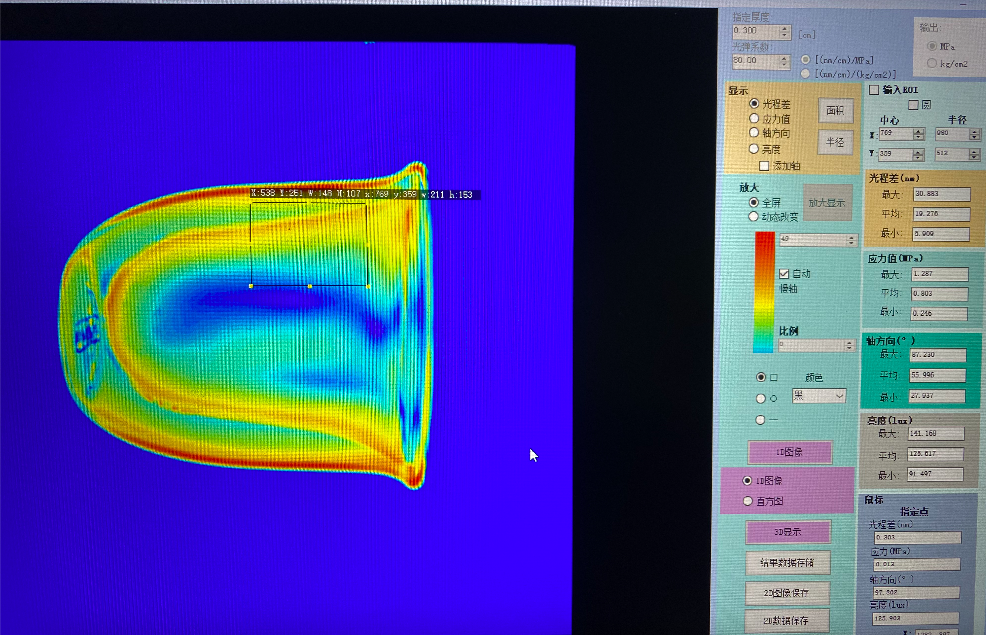Click the 2D图像保存 button
Viewport: 986px width, 635px height.
[x=789, y=592]
